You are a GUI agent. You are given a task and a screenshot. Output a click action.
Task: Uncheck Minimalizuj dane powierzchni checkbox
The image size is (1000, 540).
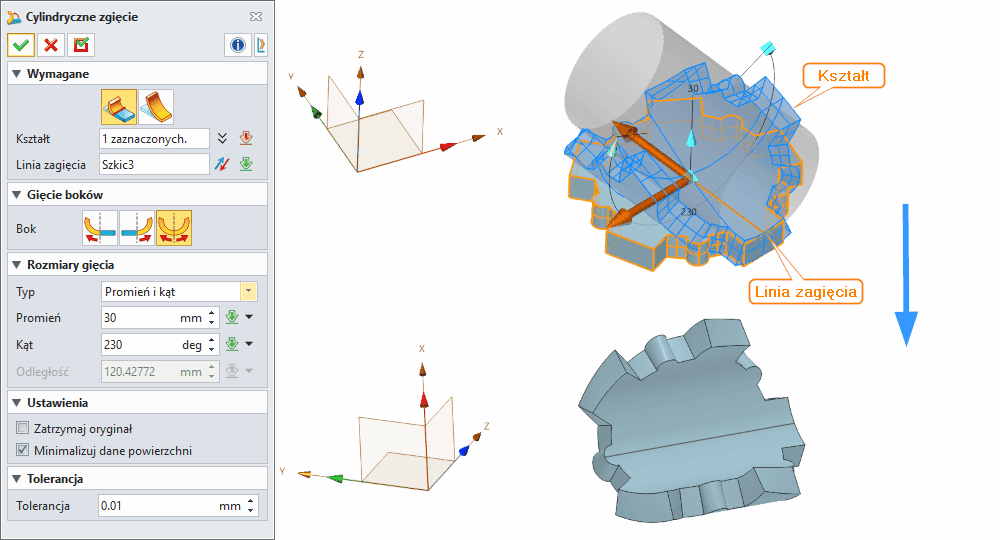tap(23, 449)
